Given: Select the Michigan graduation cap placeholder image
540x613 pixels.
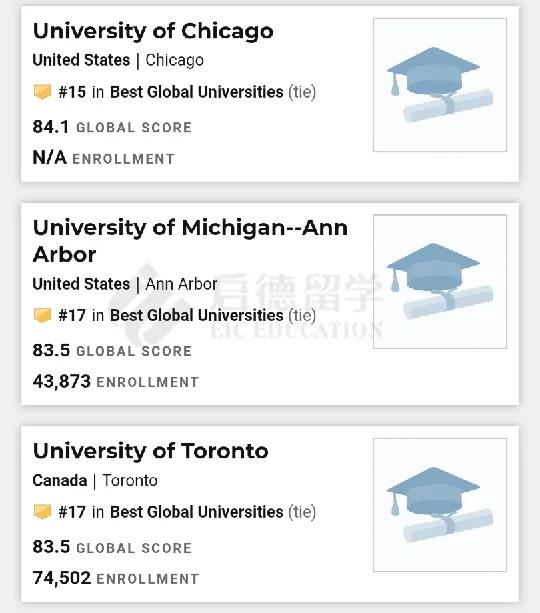Looking at the screenshot, I should point(440,281).
